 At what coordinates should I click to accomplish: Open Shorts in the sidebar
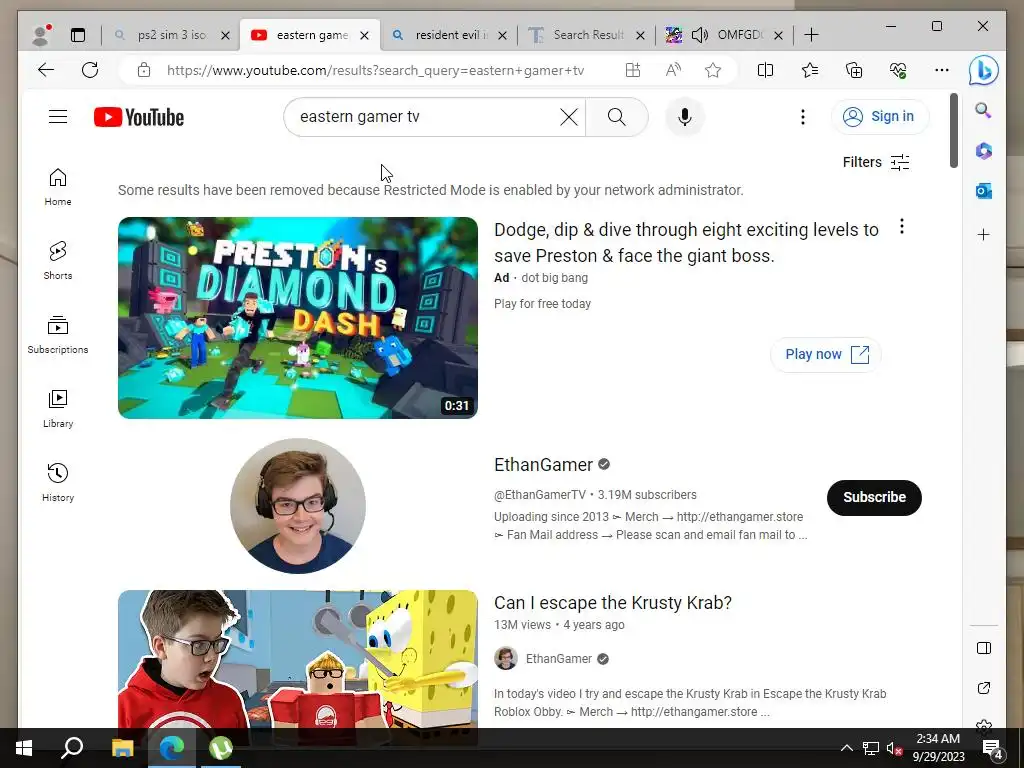pos(58,261)
